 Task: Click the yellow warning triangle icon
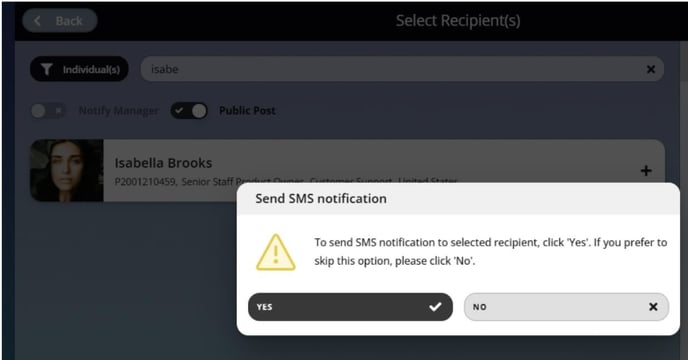pos(276,252)
